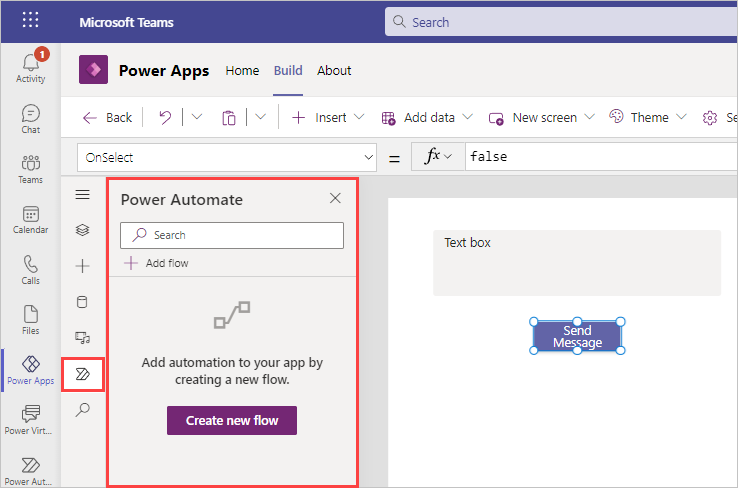Open the studio search magnifier icon
Screen dimensions: 738x488
(x=82, y=410)
